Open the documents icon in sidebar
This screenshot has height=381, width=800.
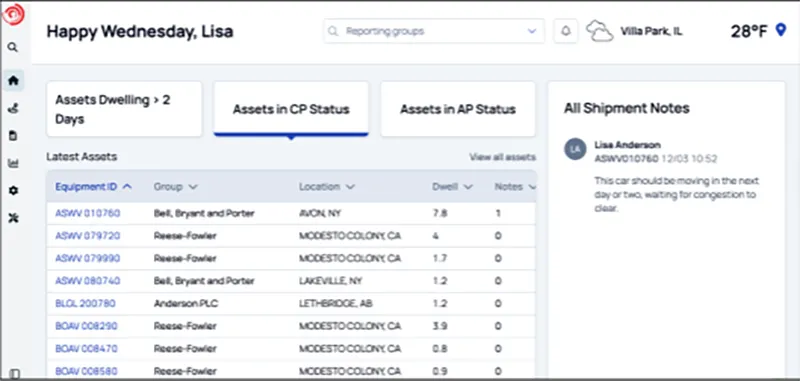(13, 136)
